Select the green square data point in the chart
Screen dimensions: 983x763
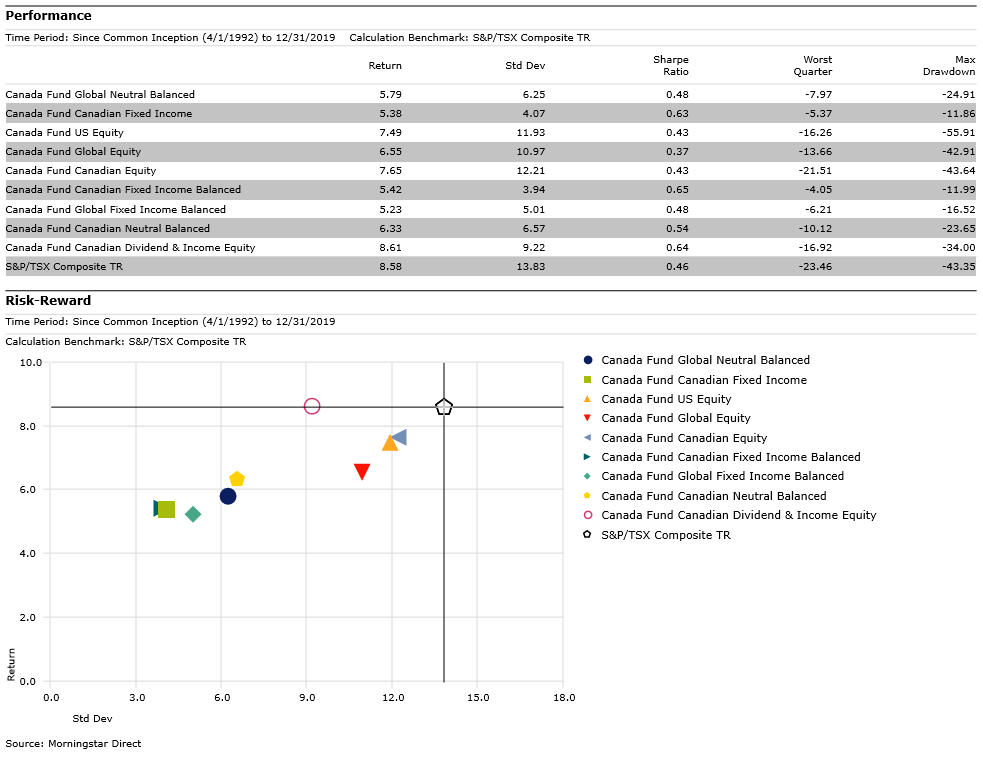pyautogui.click(x=167, y=509)
